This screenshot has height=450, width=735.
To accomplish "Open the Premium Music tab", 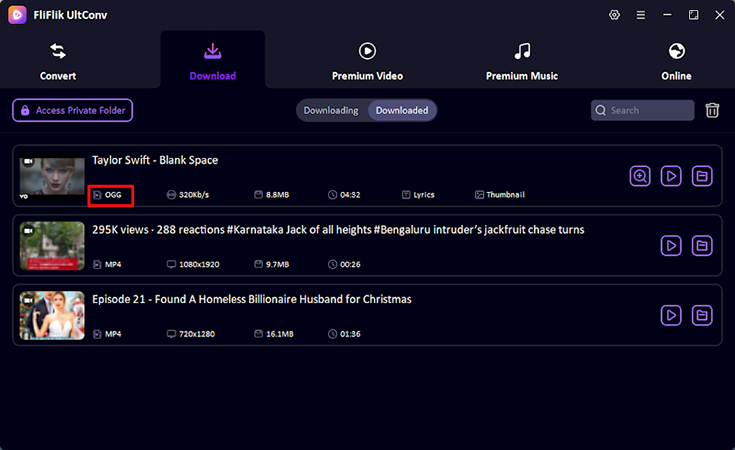I will click(x=522, y=61).
